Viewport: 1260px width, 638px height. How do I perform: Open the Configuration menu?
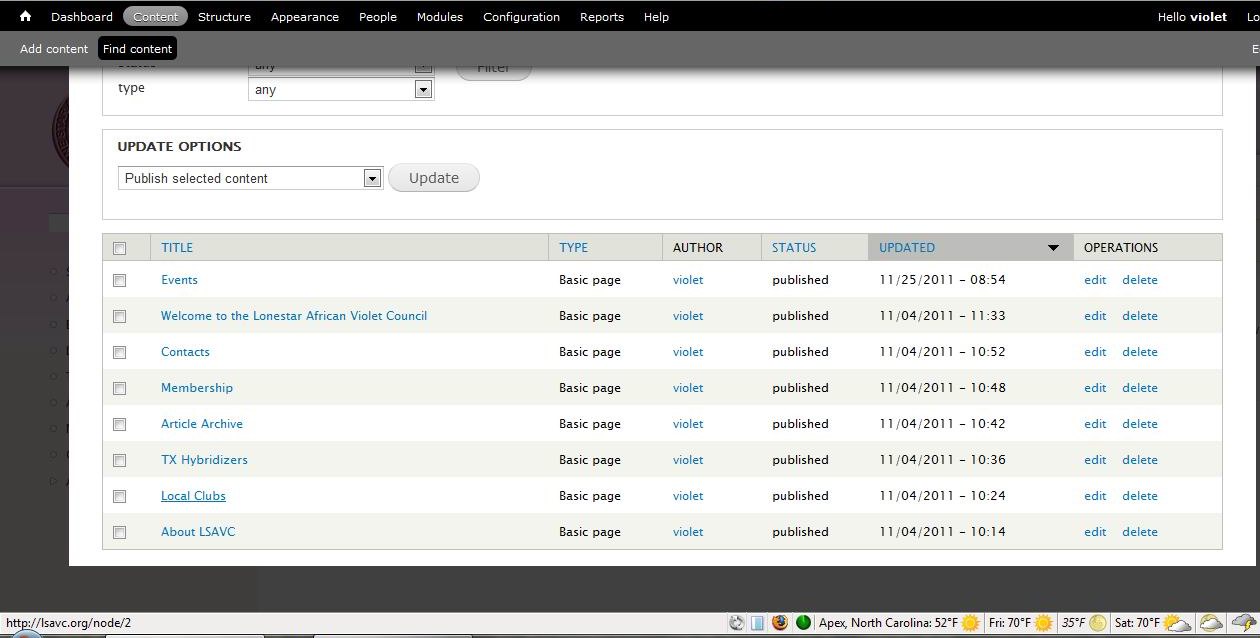click(x=521, y=16)
